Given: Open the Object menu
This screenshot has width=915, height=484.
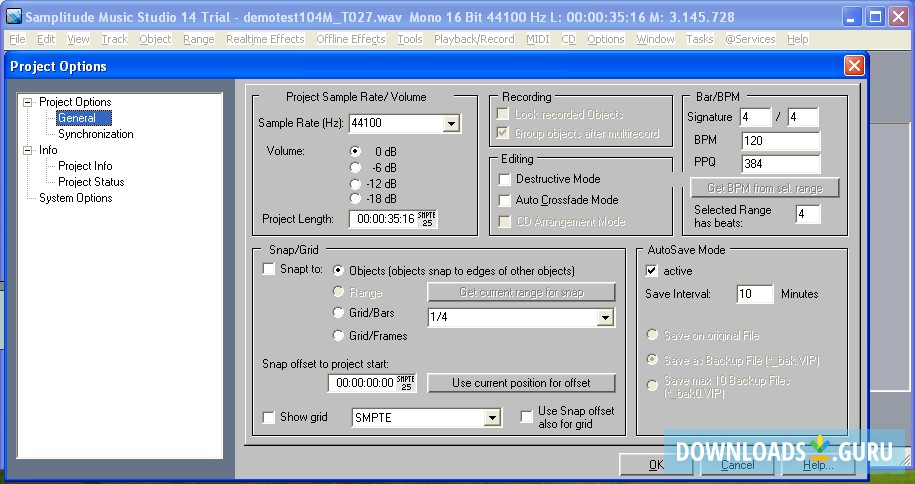Looking at the screenshot, I should (x=155, y=39).
